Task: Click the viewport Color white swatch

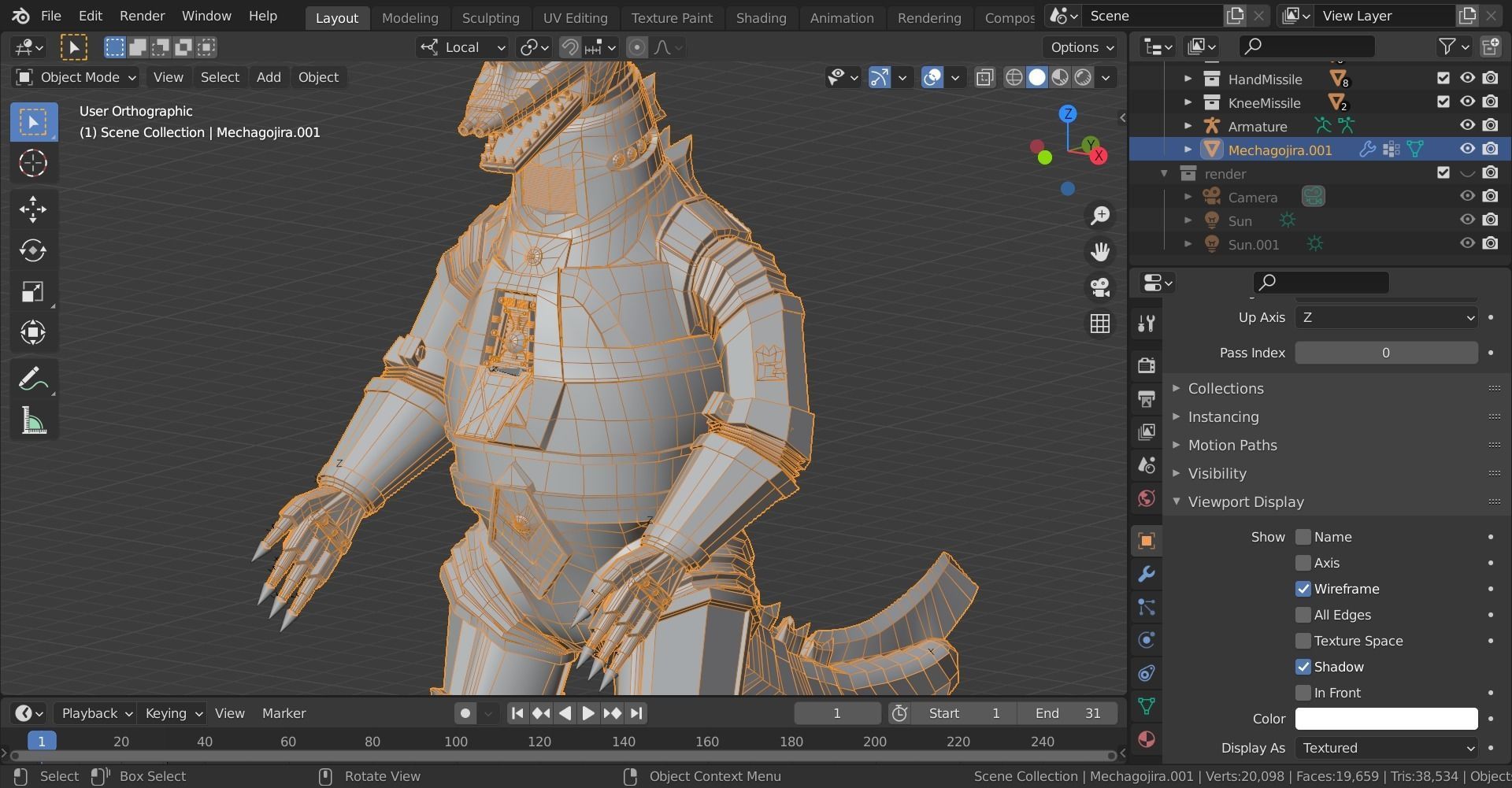Action: click(x=1386, y=719)
